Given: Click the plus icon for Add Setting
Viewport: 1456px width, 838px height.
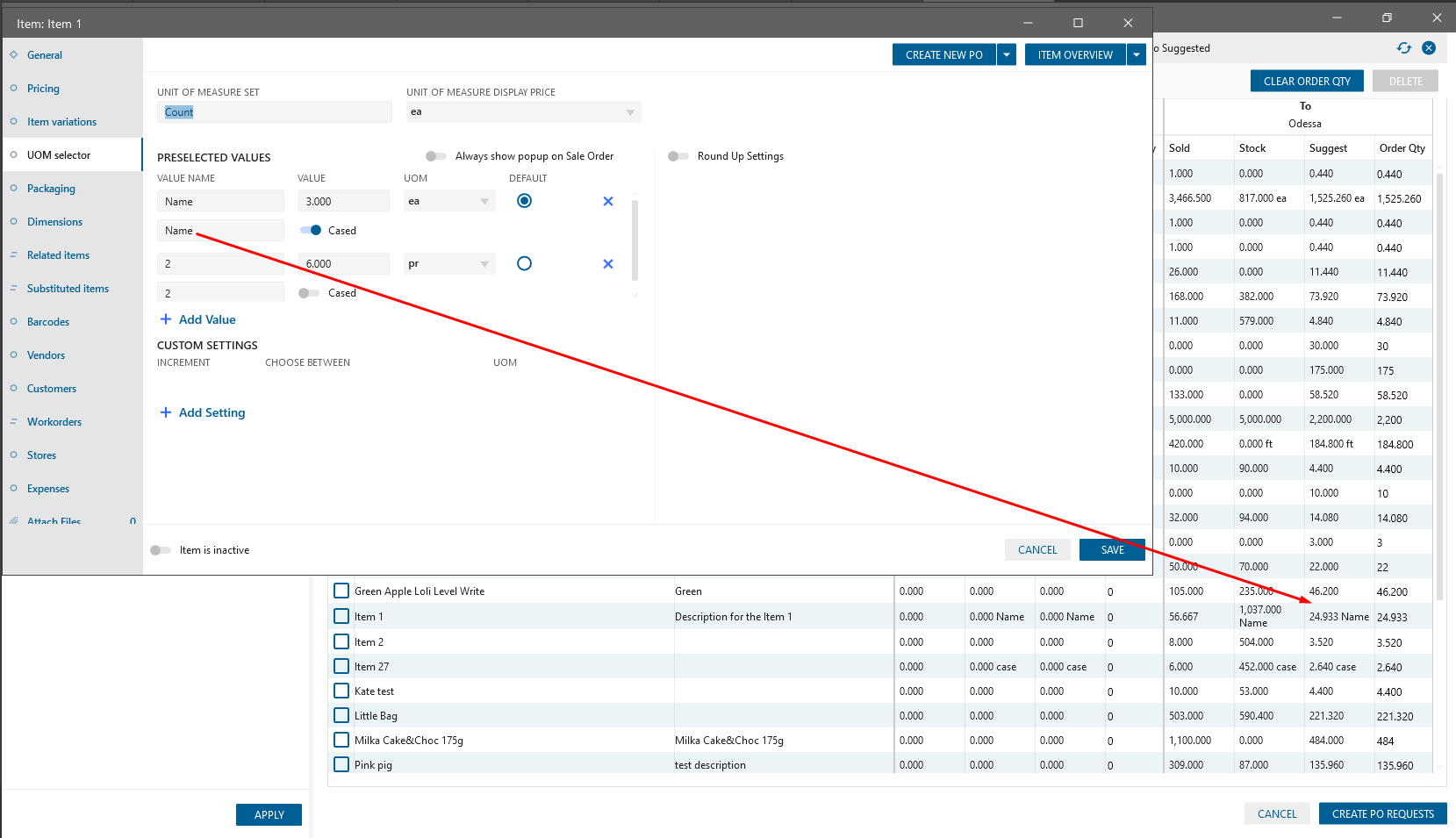Looking at the screenshot, I should click(166, 412).
